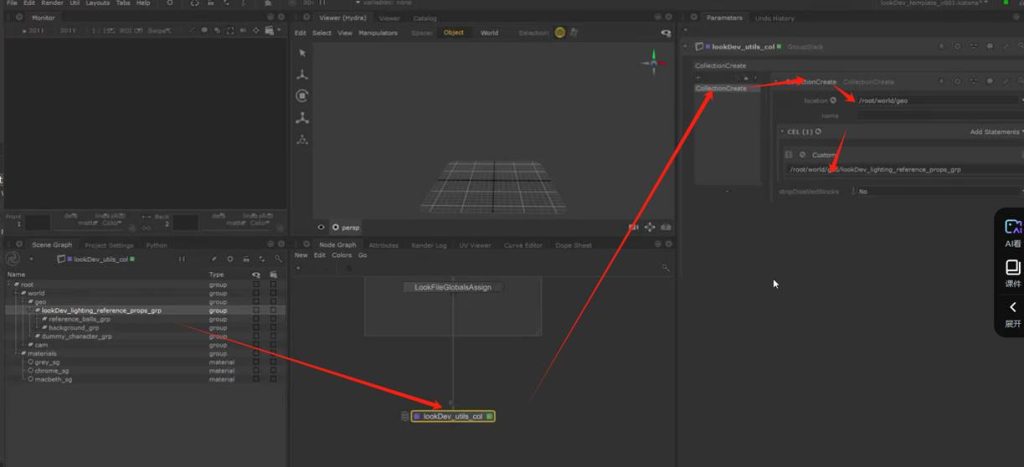Open the stripDisabledBlocks dropdown set to No

coord(937,191)
